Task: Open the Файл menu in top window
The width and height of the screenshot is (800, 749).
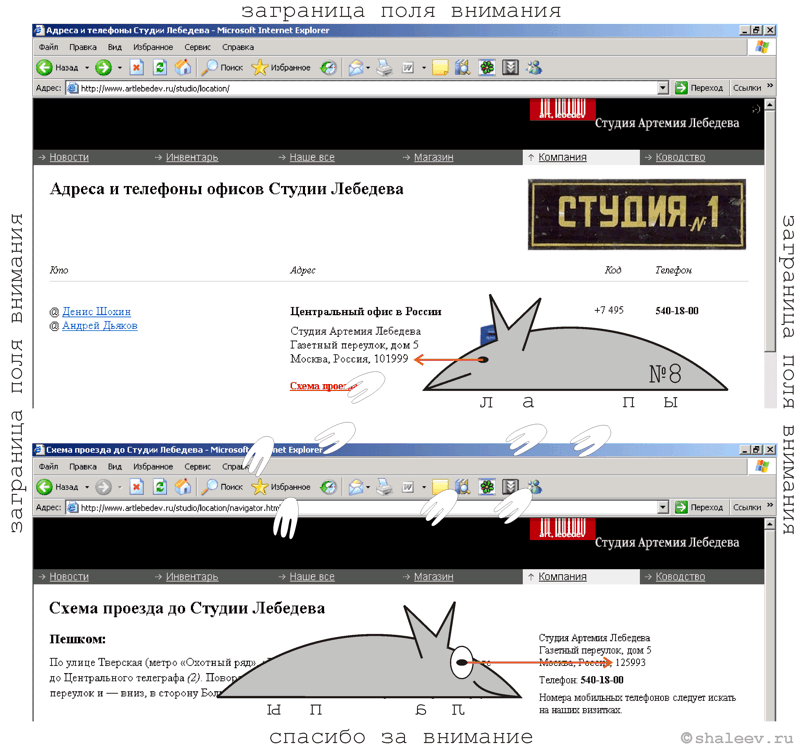Action: pyautogui.click(x=48, y=47)
